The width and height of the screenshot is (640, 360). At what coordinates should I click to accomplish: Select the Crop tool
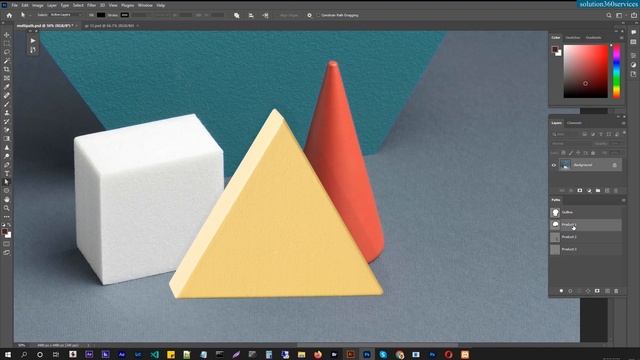click(x=7, y=69)
